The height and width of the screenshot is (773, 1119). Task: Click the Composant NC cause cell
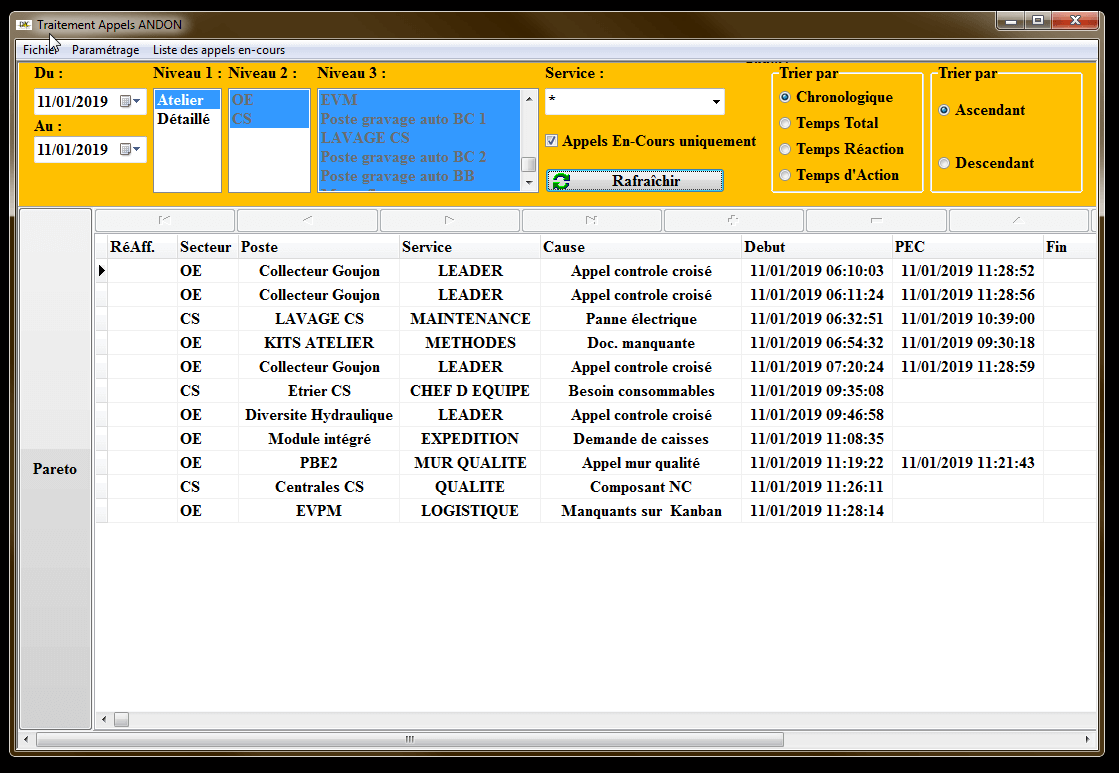pyautogui.click(x=641, y=487)
